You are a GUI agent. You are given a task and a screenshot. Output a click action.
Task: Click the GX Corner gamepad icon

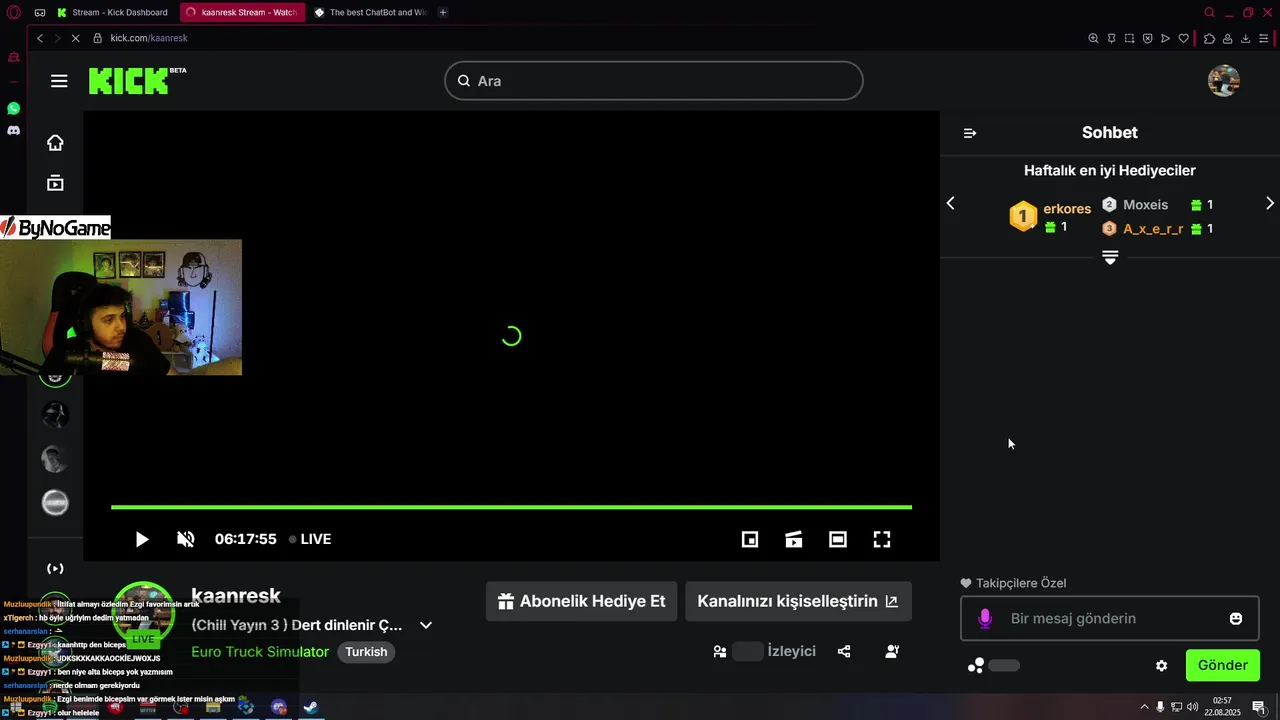pos(39,12)
